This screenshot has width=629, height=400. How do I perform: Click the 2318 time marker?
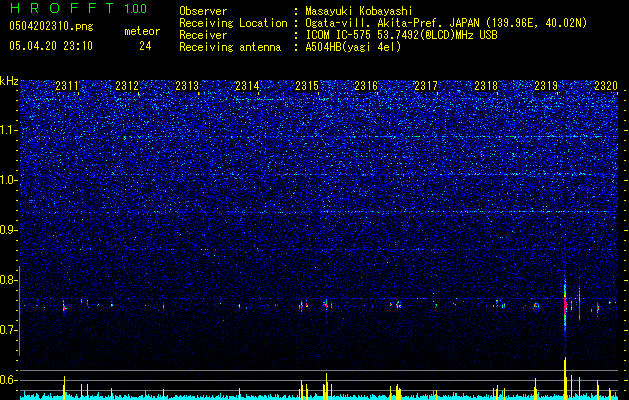[x=486, y=85]
